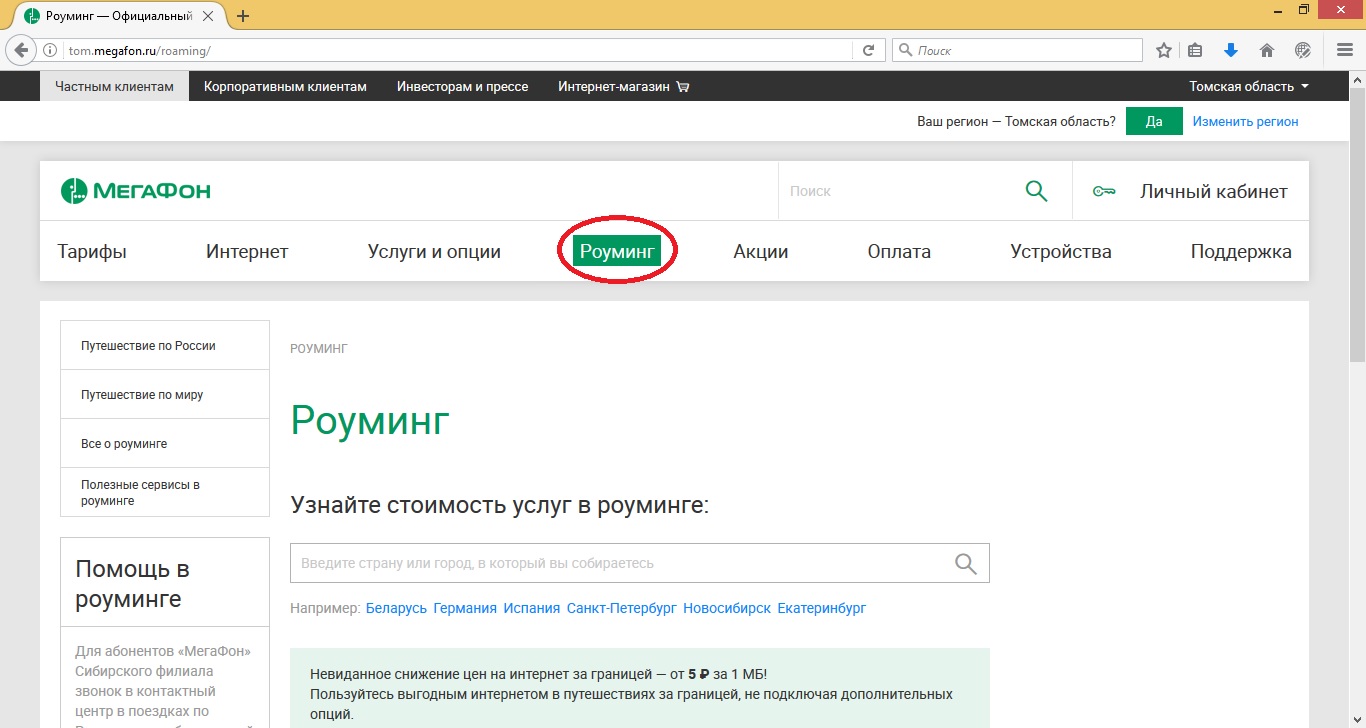Click inside the country search input field
1366x728 pixels.
pos(600,562)
